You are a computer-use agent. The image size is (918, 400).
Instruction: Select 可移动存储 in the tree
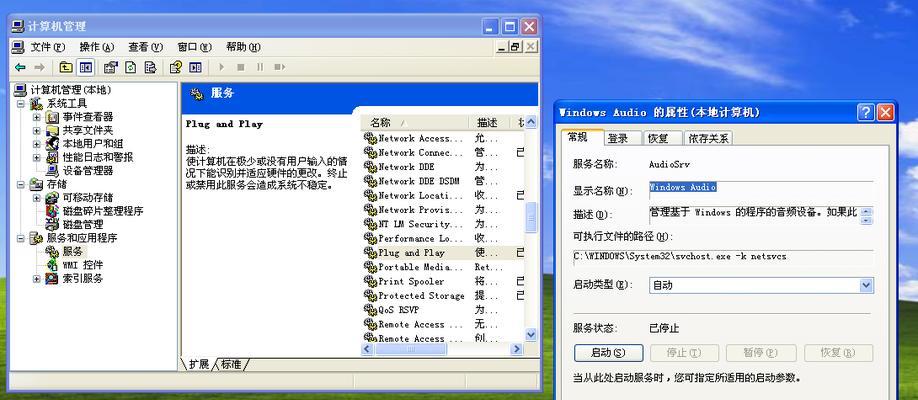coord(88,197)
